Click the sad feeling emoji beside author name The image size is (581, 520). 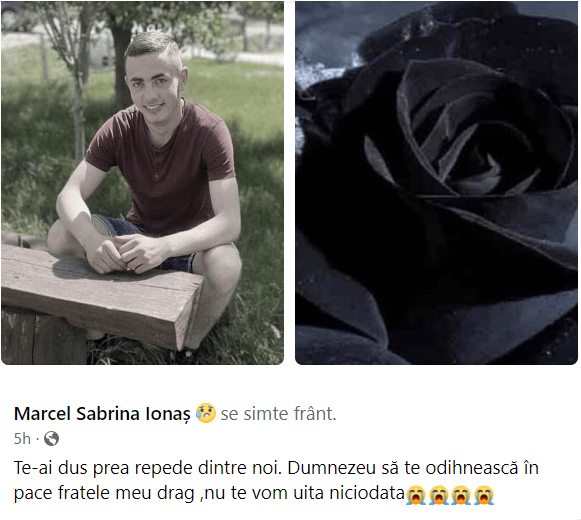click(205, 413)
